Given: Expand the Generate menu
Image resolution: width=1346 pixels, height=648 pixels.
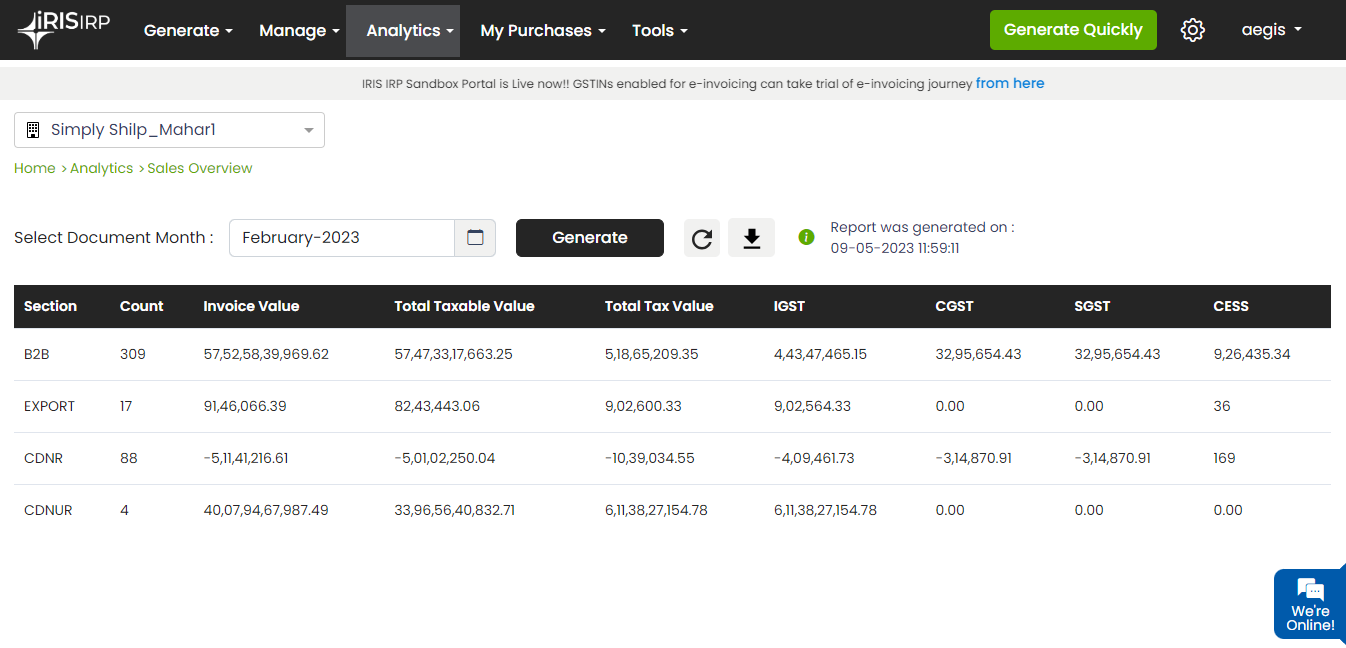Looking at the screenshot, I should (188, 30).
